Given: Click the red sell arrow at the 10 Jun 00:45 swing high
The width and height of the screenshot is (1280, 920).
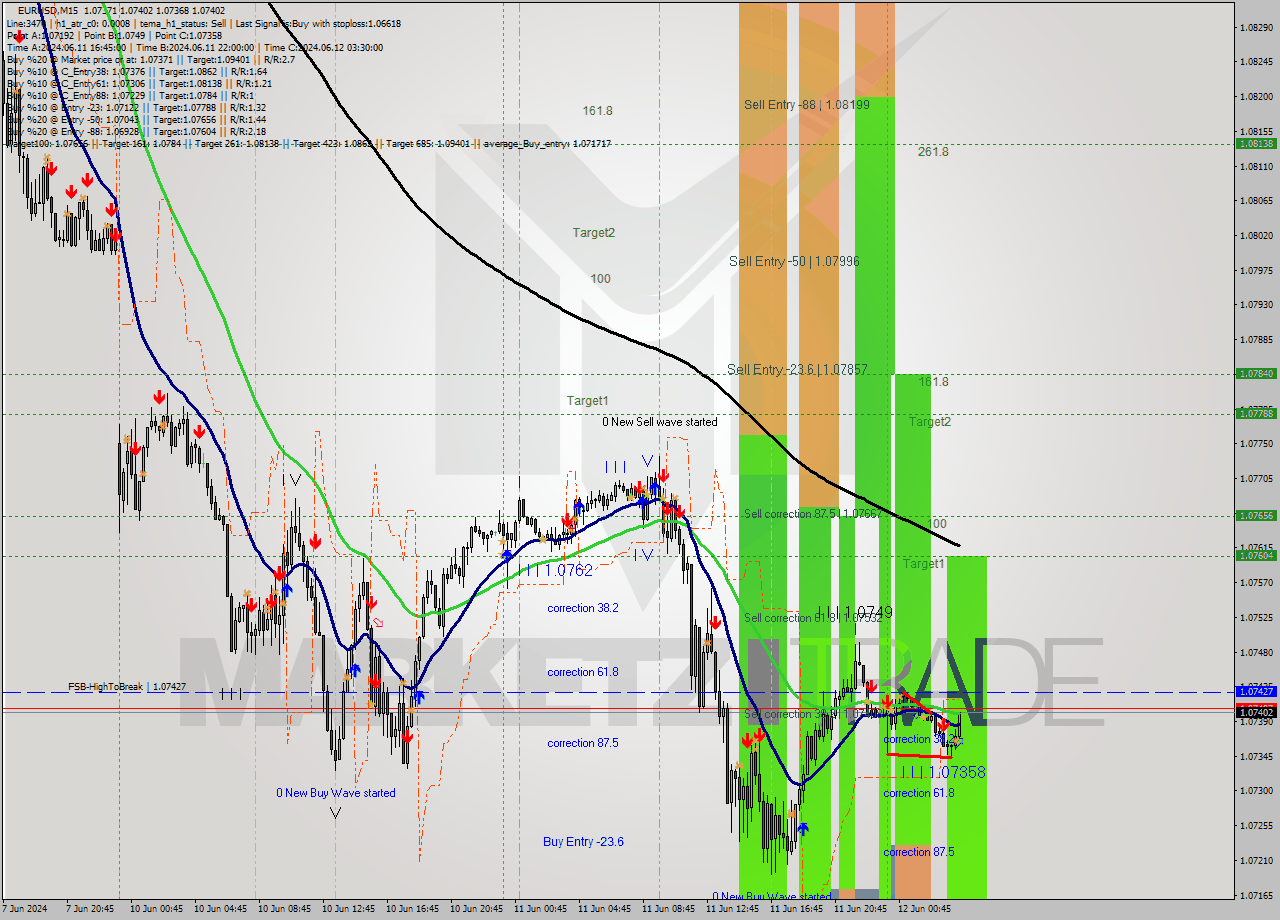Looking at the screenshot, I should coord(158,397).
